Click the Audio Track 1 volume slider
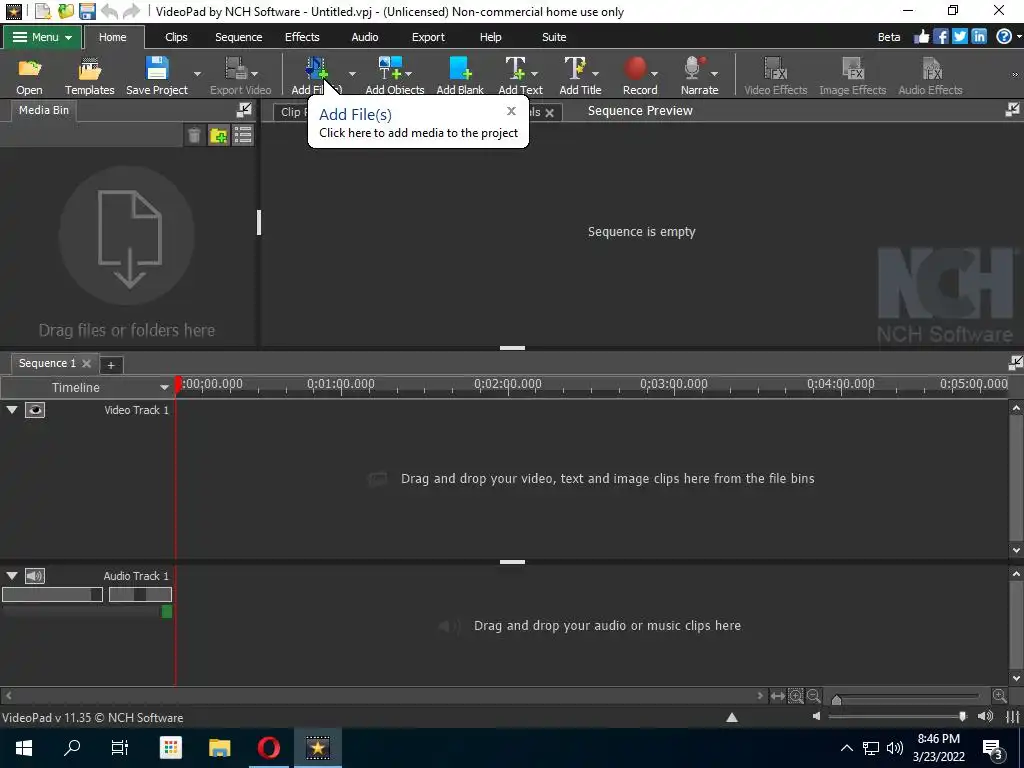Viewport: 1024px width, 768px height. (52, 594)
